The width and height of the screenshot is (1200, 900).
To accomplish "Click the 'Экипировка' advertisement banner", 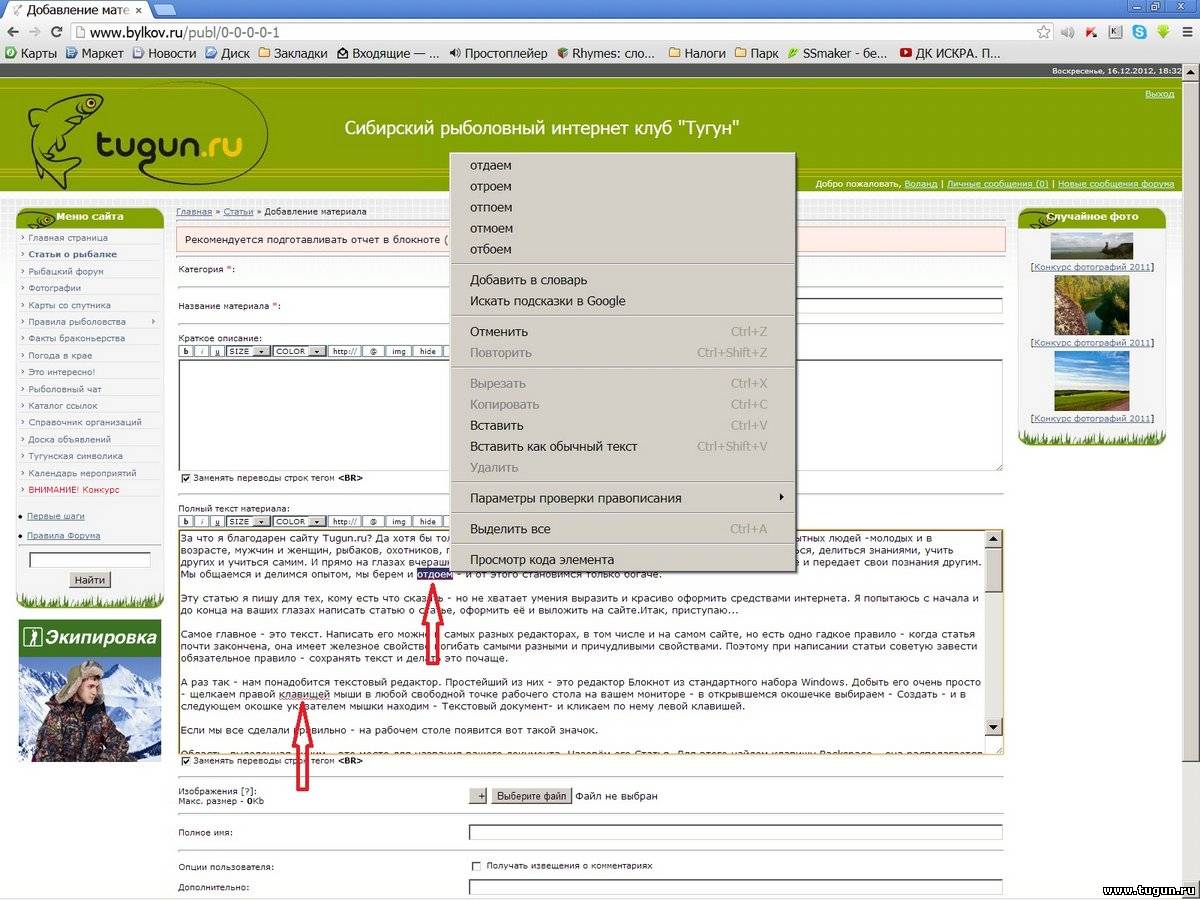I will (x=90, y=690).
